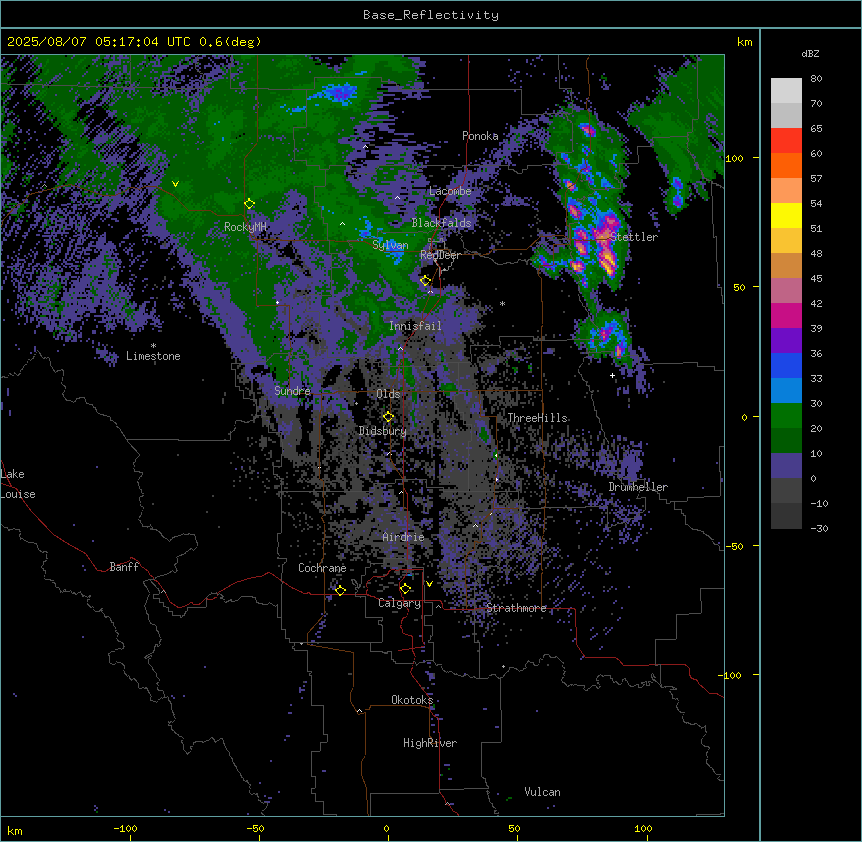Click the Stettler city label

pos(634,237)
